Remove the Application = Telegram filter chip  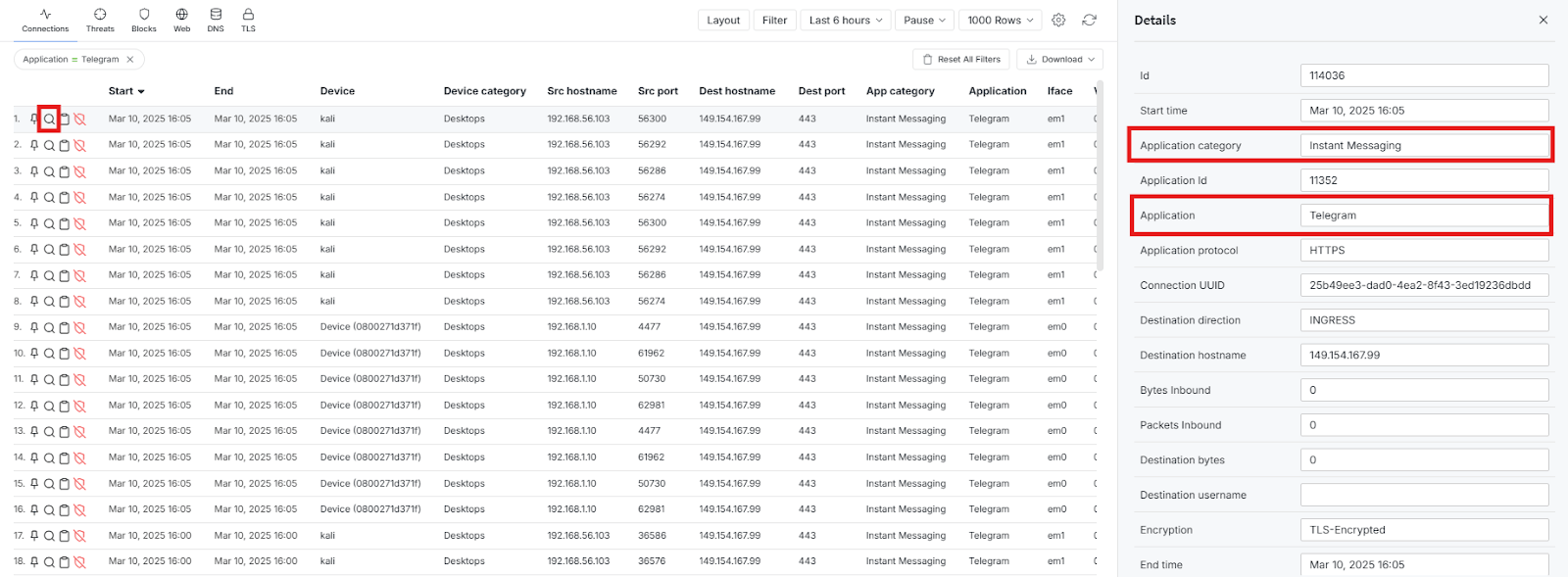tap(129, 60)
